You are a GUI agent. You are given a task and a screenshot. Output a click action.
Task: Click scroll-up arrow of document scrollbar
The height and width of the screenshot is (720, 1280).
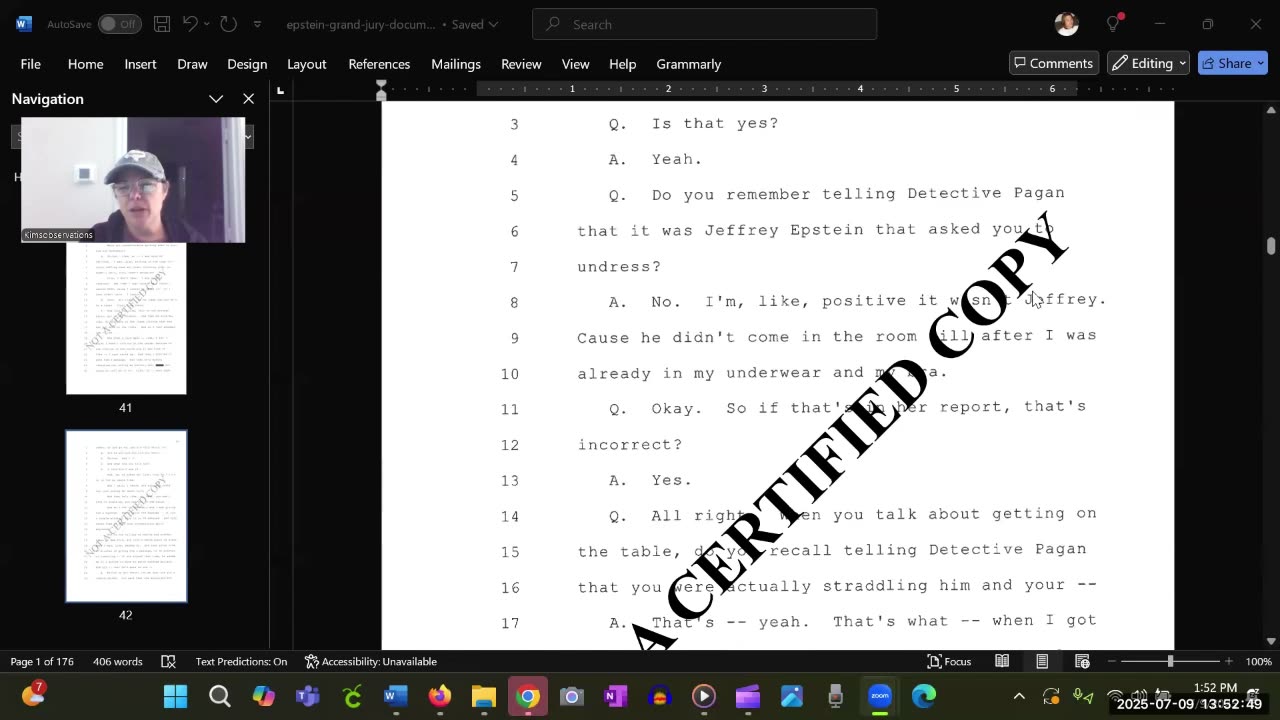[1271, 109]
